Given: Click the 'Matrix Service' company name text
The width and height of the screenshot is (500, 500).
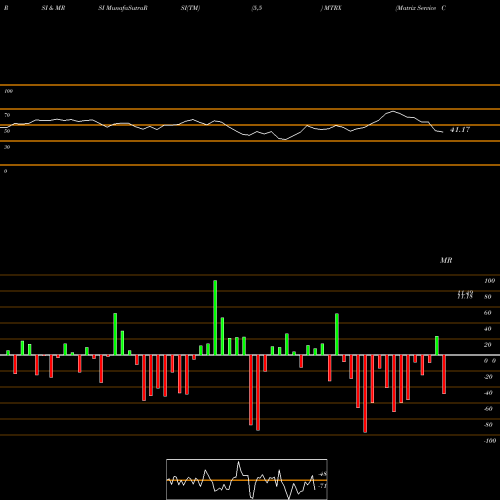Looking at the screenshot, I should click(416, 8).
